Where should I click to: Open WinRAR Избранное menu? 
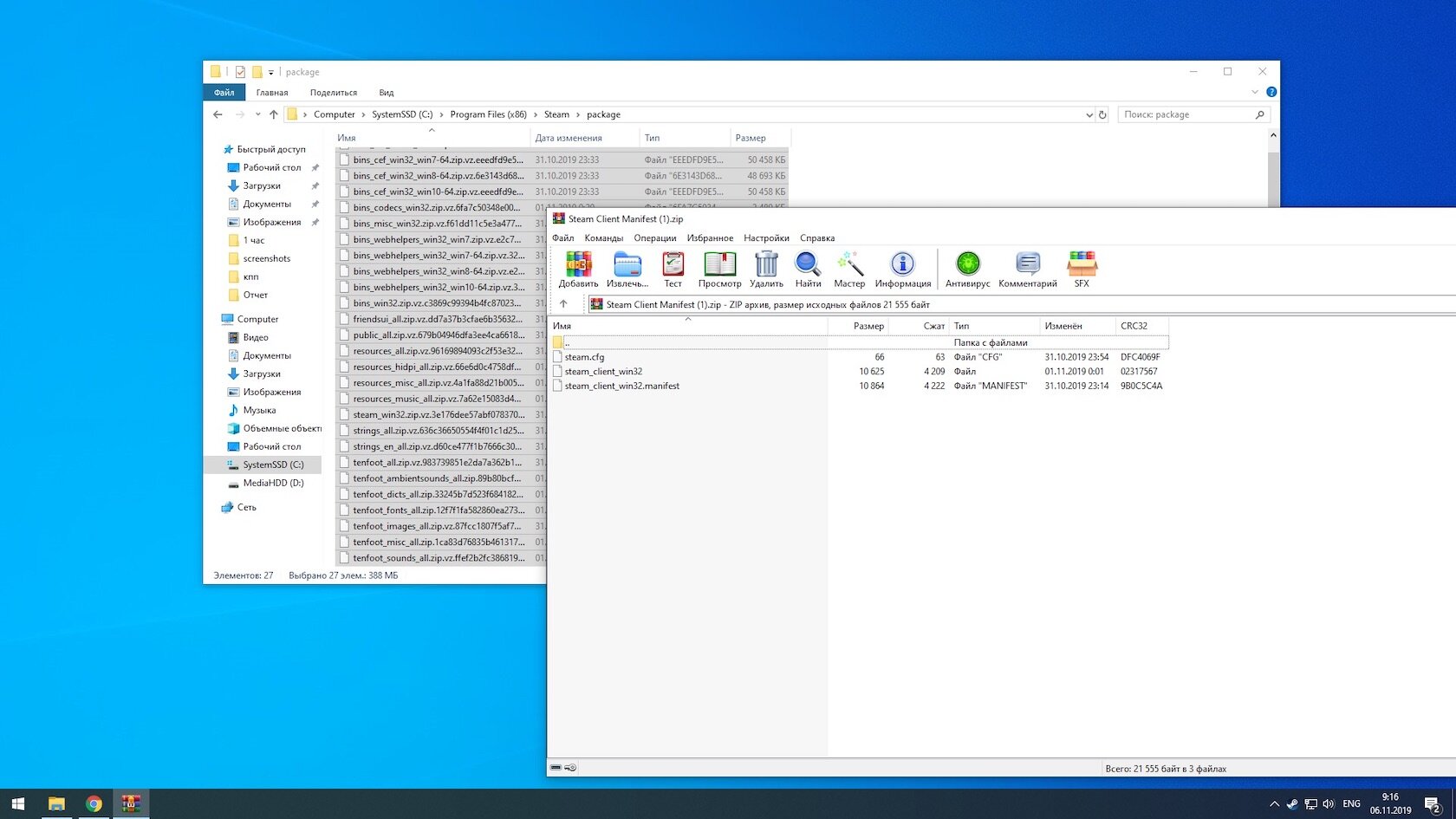coord(710,237)
